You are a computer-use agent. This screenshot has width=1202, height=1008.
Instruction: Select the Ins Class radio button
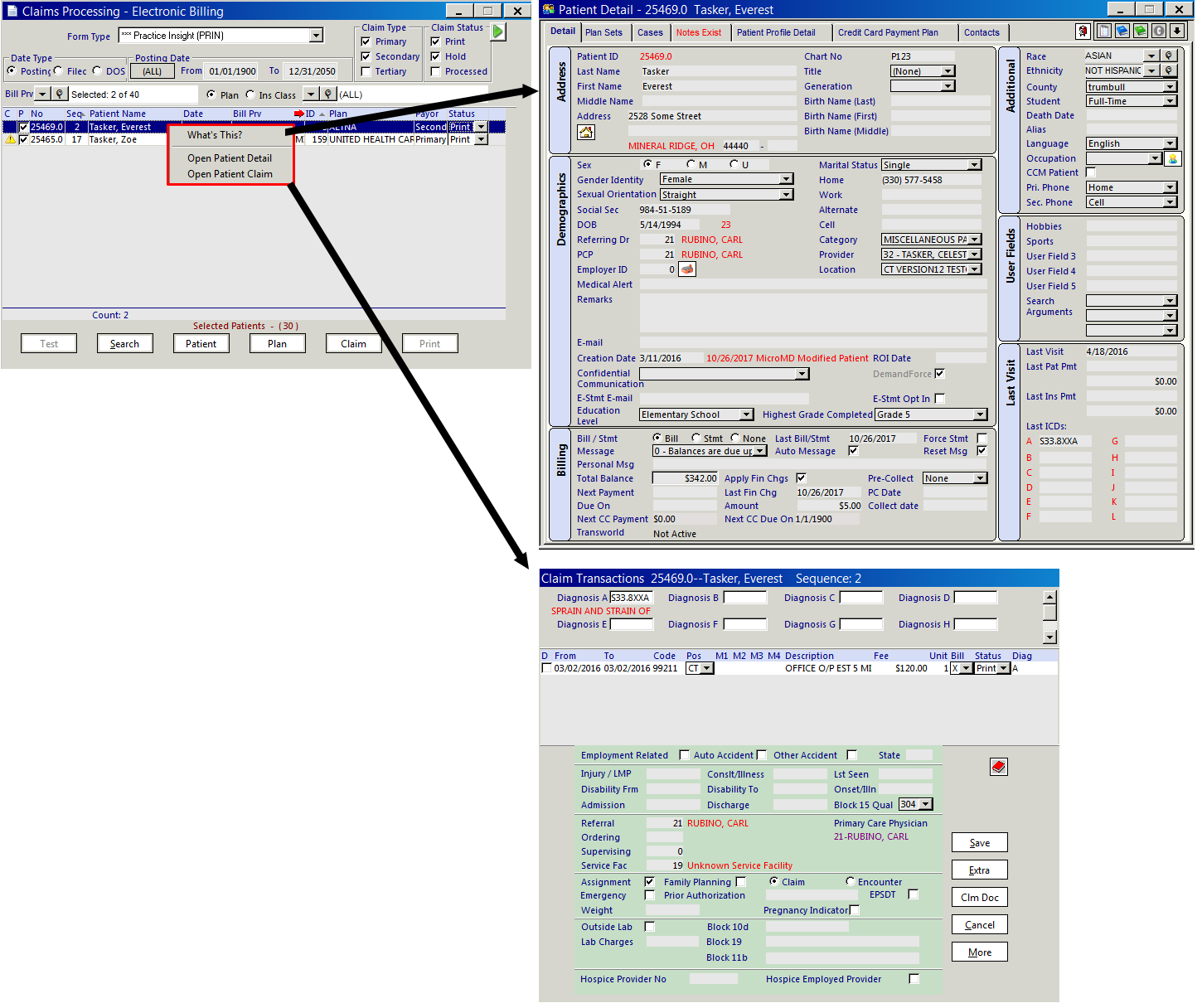coord(250,94)
